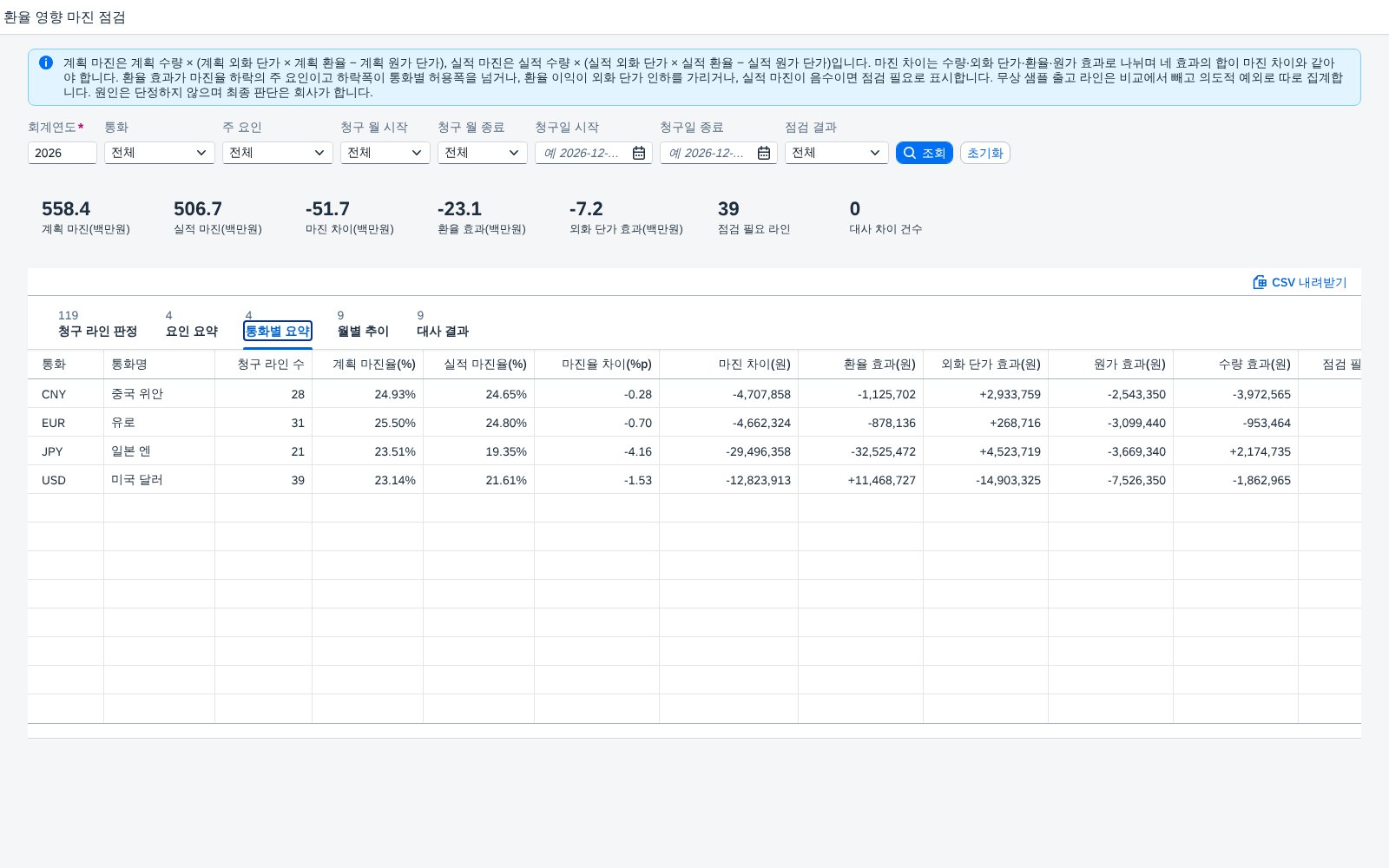Image resolution: width=1389 pixels, height=868 pixels.
Task: Open the 대사 결과 tab
Action: coord(443,331)
